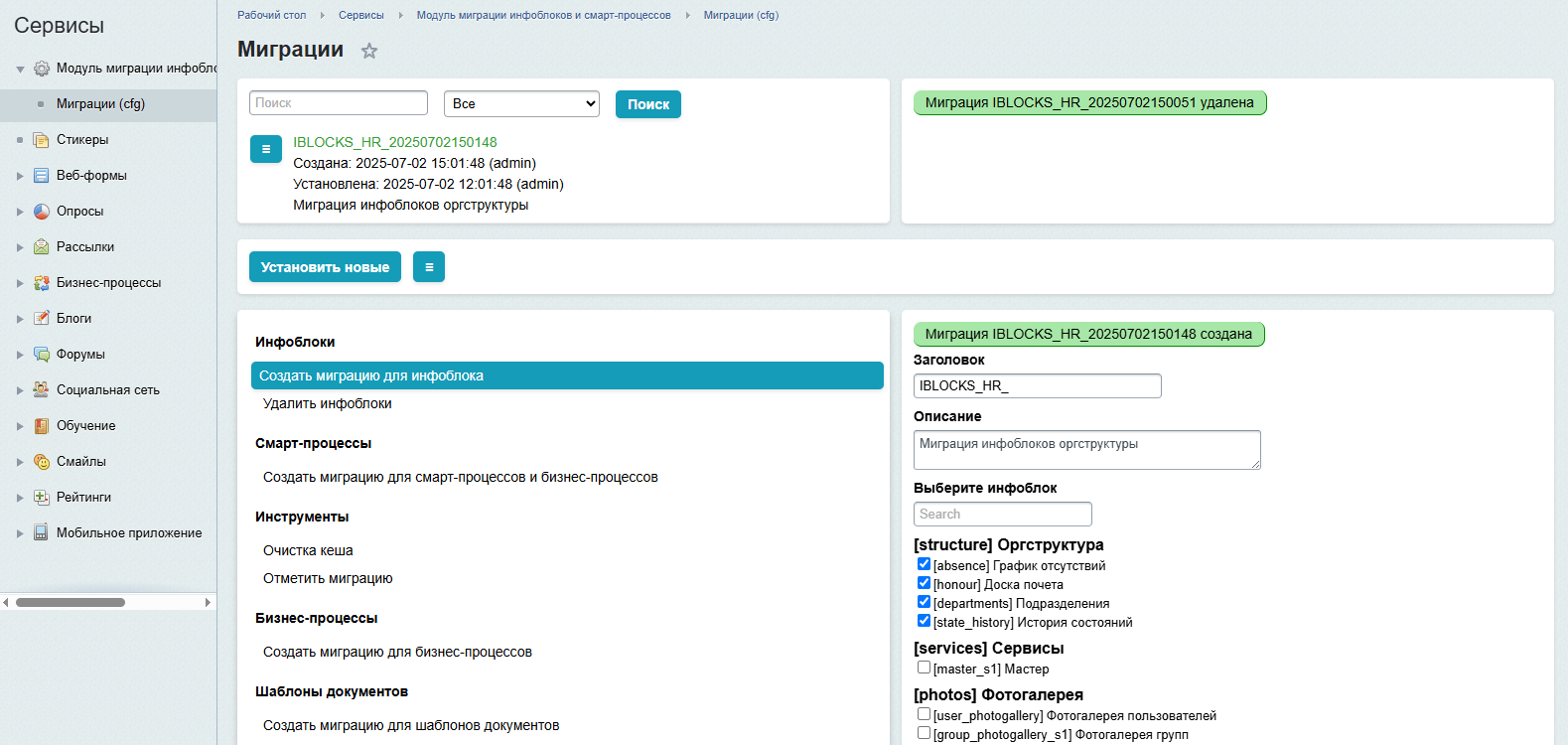Enable the [master_s1] Мастер checkbox
Image resolution: width=1568 pixels, height=745 pixels.
pyautogui.click(x=924, y=668)
